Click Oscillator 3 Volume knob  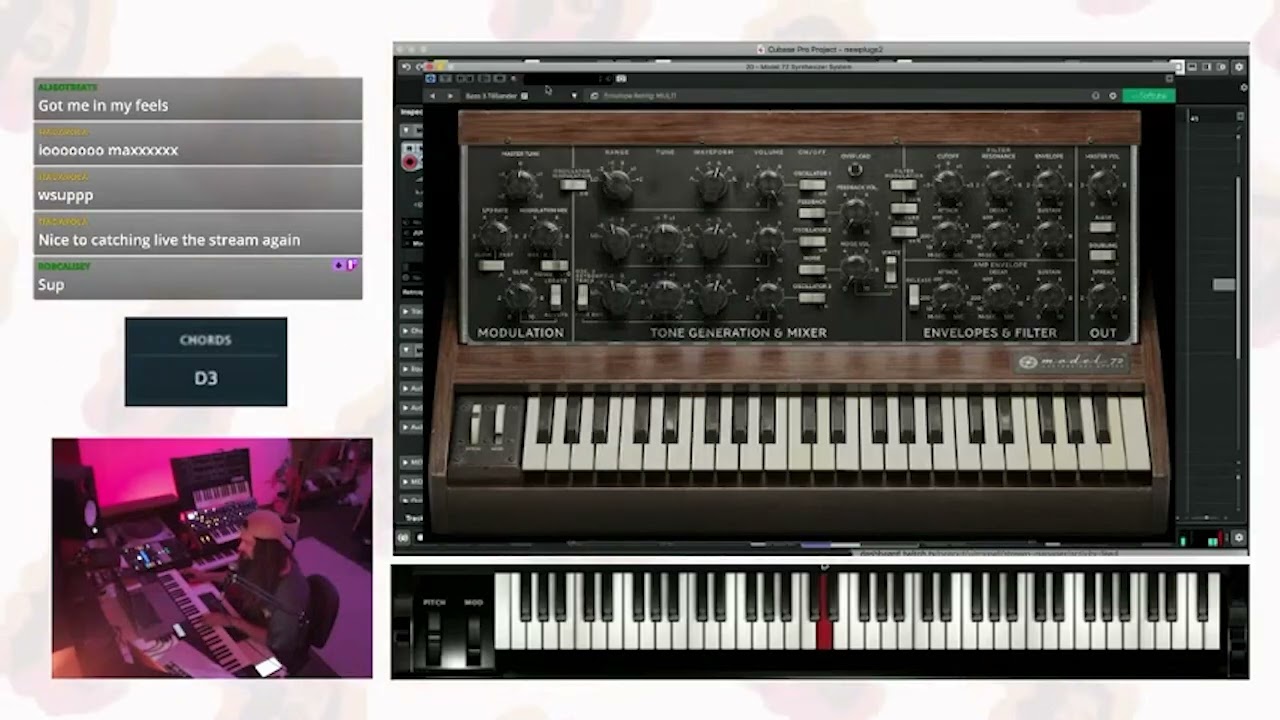[768, 296]
